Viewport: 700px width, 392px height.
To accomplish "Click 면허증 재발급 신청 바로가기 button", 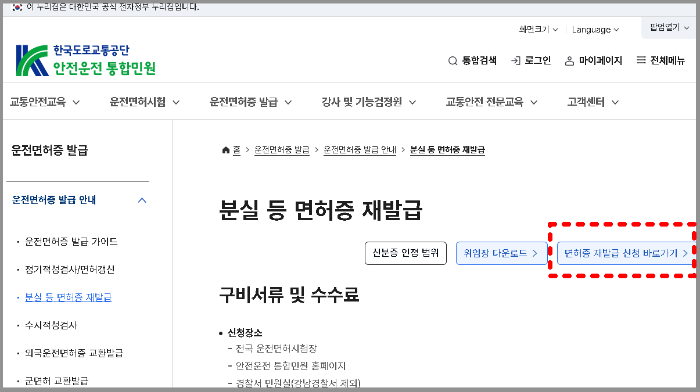I will coord(626,253).
